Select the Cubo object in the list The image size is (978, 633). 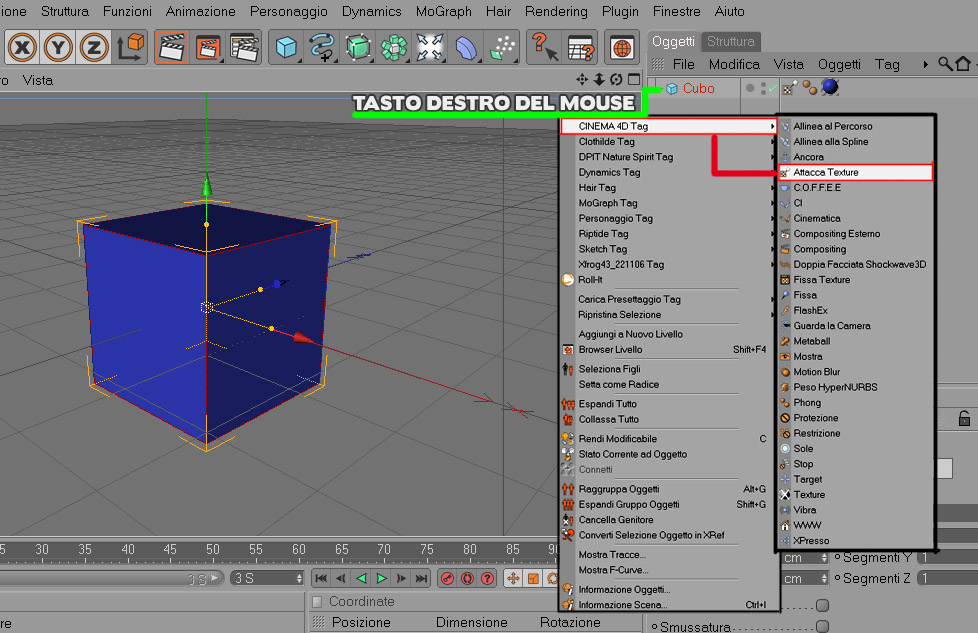pyautogui.click(x=698, y=89)
